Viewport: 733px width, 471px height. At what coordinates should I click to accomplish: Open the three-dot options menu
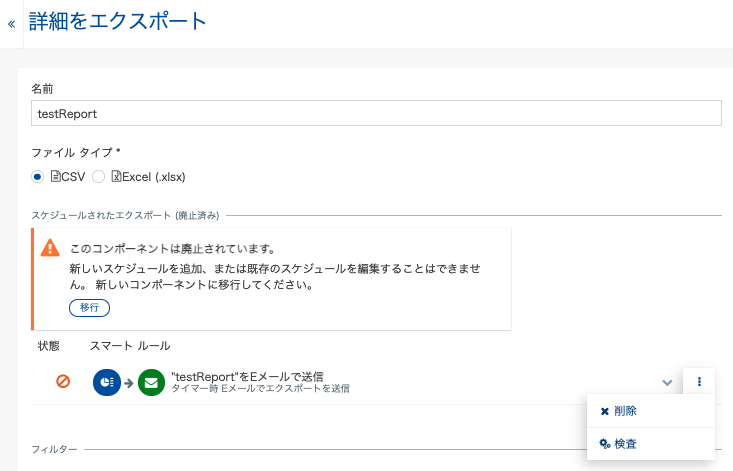tap(699, 382)
